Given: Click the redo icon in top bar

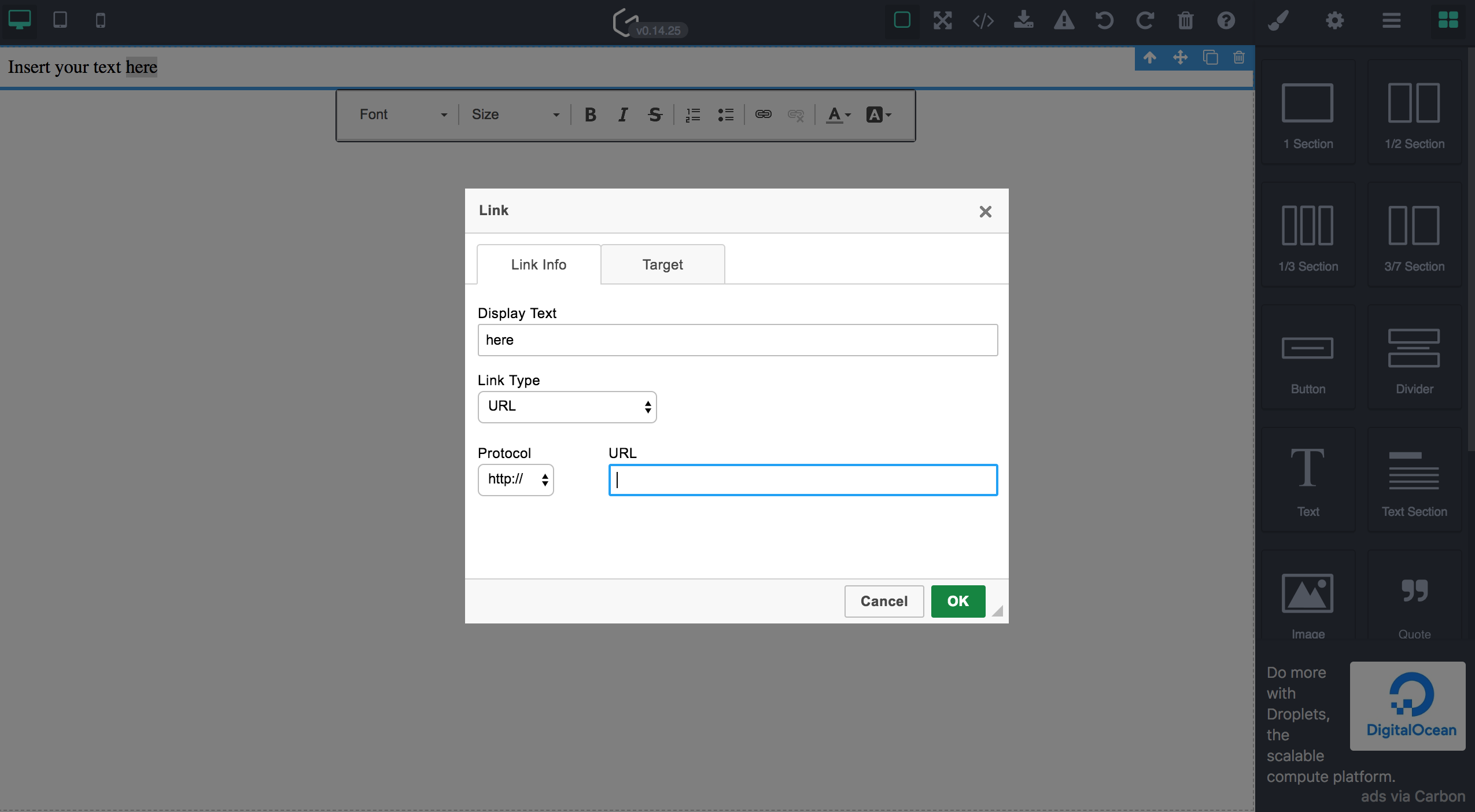Looking at the screenshot, I should tap(1145, 21).
